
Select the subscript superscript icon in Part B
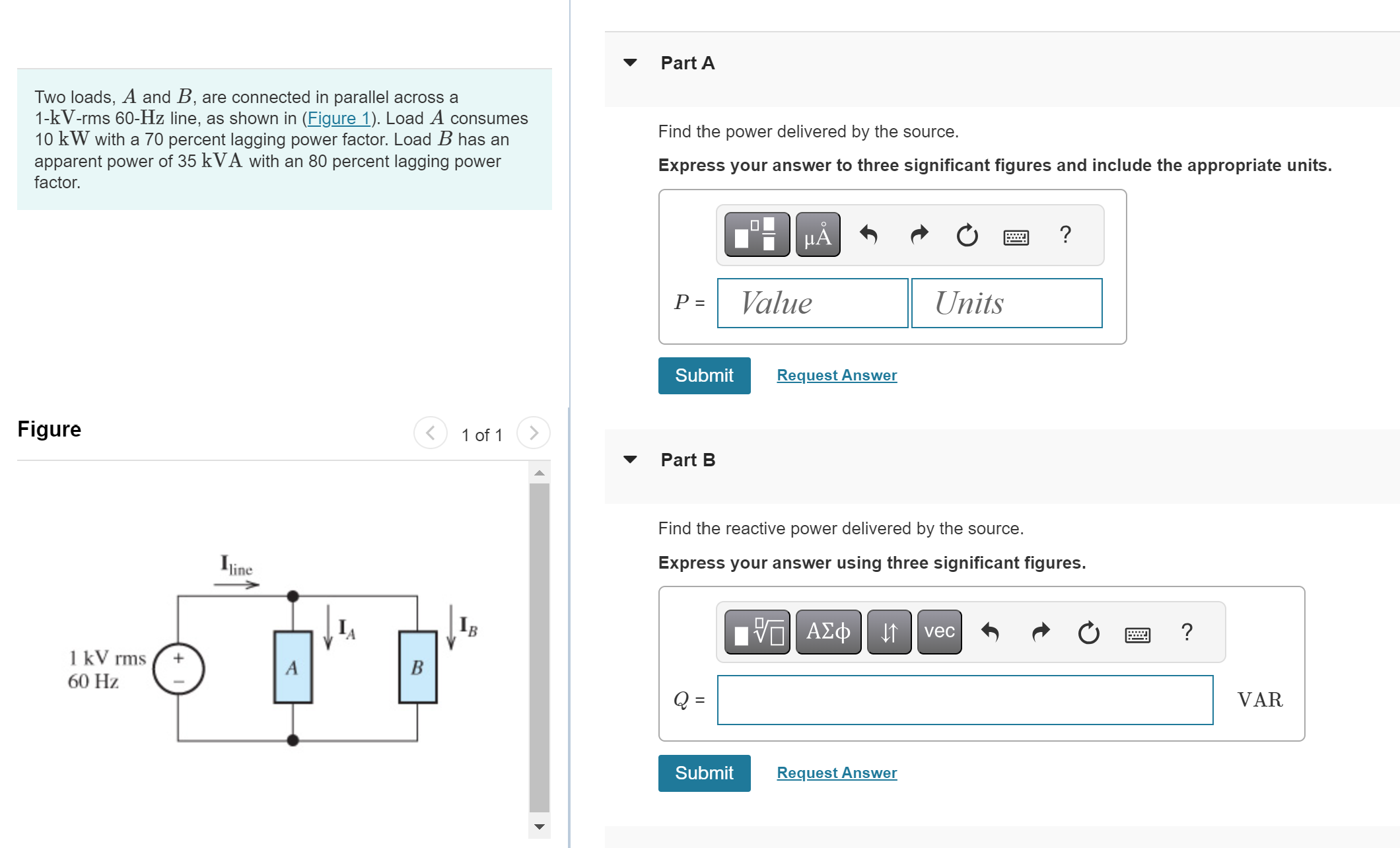(888, 631)
